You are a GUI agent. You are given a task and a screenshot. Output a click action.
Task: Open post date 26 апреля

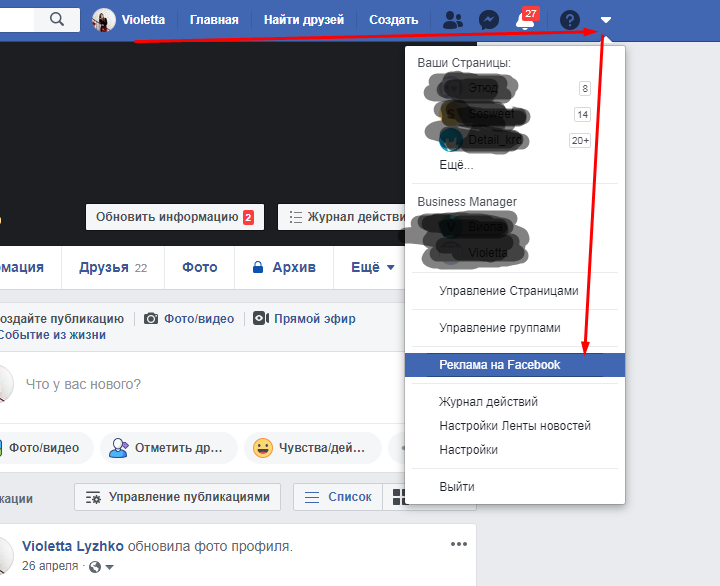(50, 566)
